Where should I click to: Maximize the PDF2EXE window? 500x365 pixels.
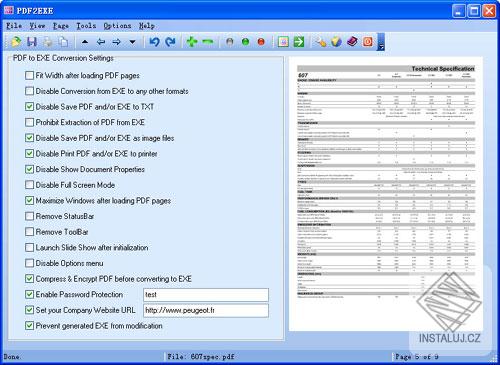(x=474, y=11)
